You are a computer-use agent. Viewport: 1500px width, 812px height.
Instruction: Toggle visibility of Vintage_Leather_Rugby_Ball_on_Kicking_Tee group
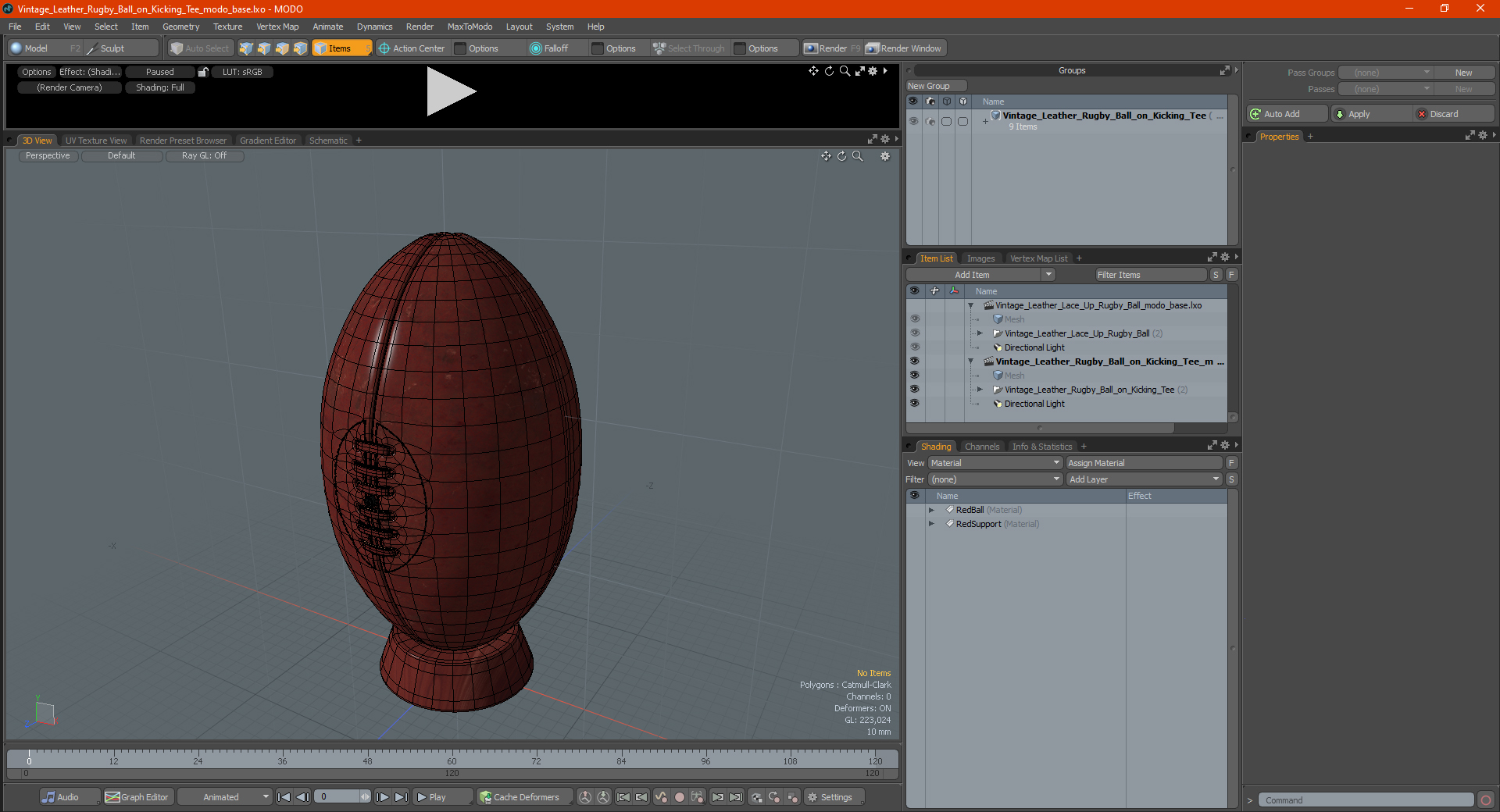[x=913, y=121]
